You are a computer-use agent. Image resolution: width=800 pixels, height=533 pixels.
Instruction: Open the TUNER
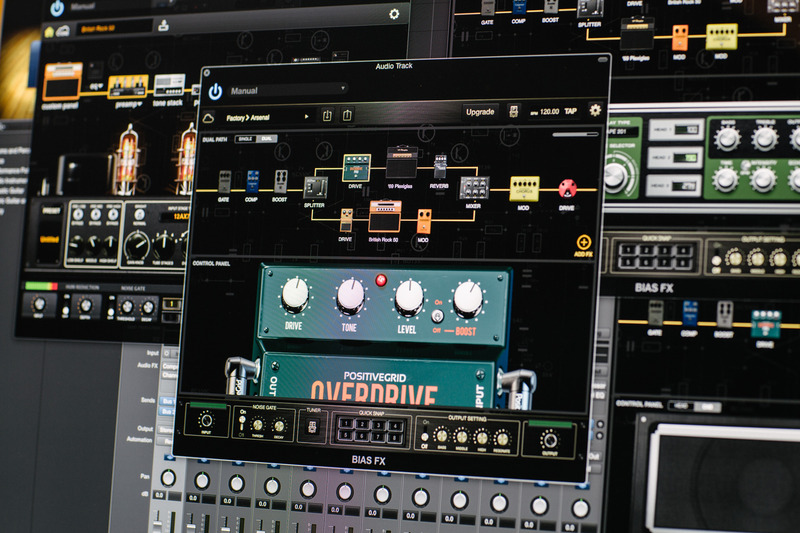[312, 427]
